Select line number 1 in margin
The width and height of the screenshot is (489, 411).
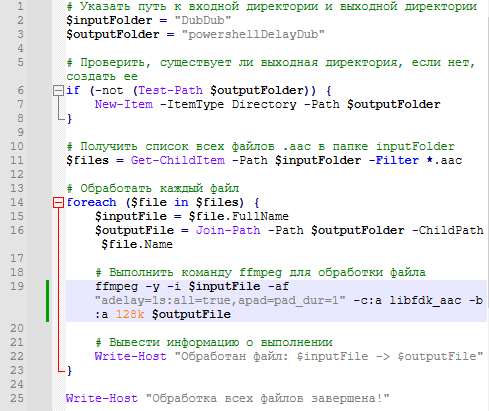(x=20, y=6)
